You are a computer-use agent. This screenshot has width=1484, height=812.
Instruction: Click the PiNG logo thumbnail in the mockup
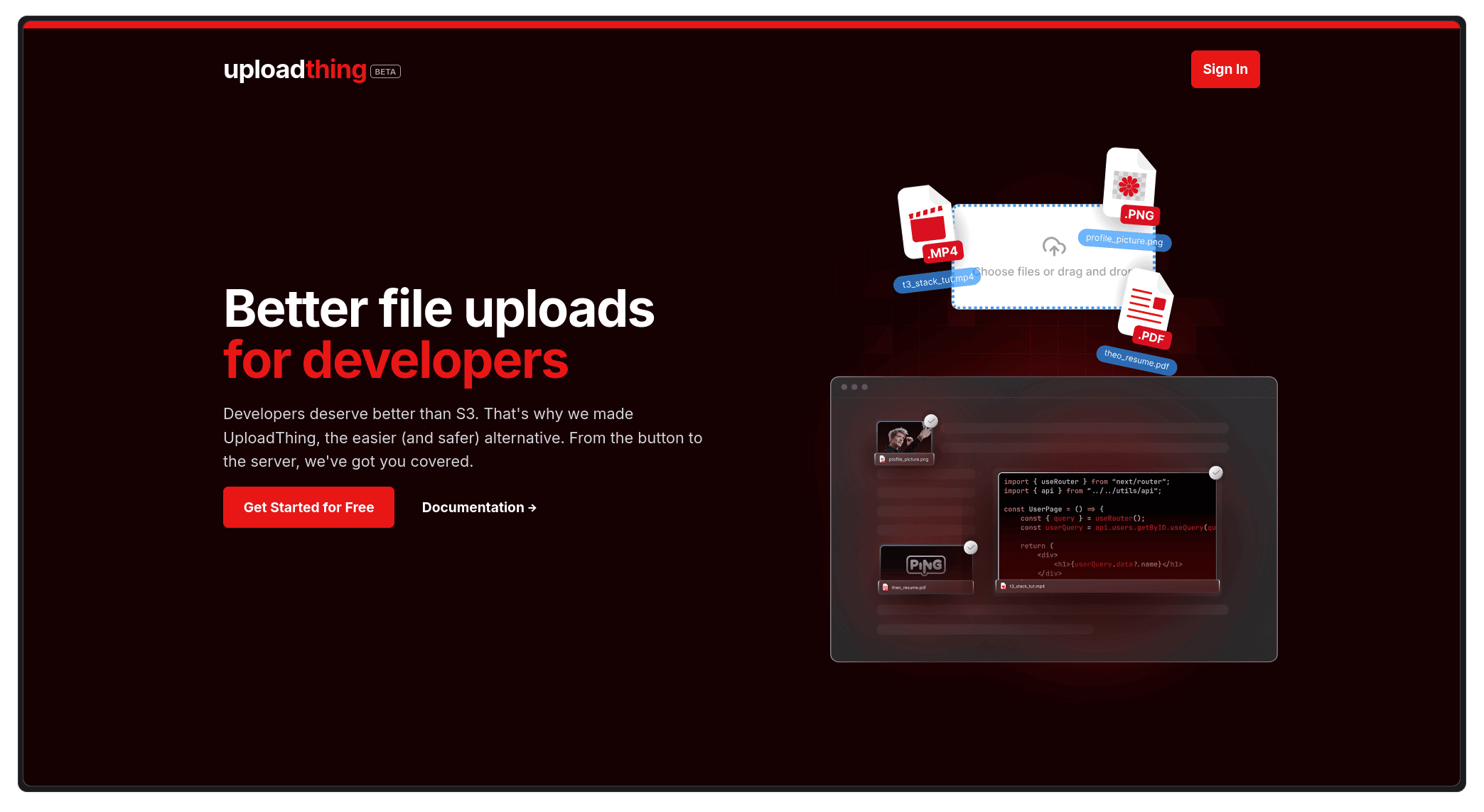(926, 564)
